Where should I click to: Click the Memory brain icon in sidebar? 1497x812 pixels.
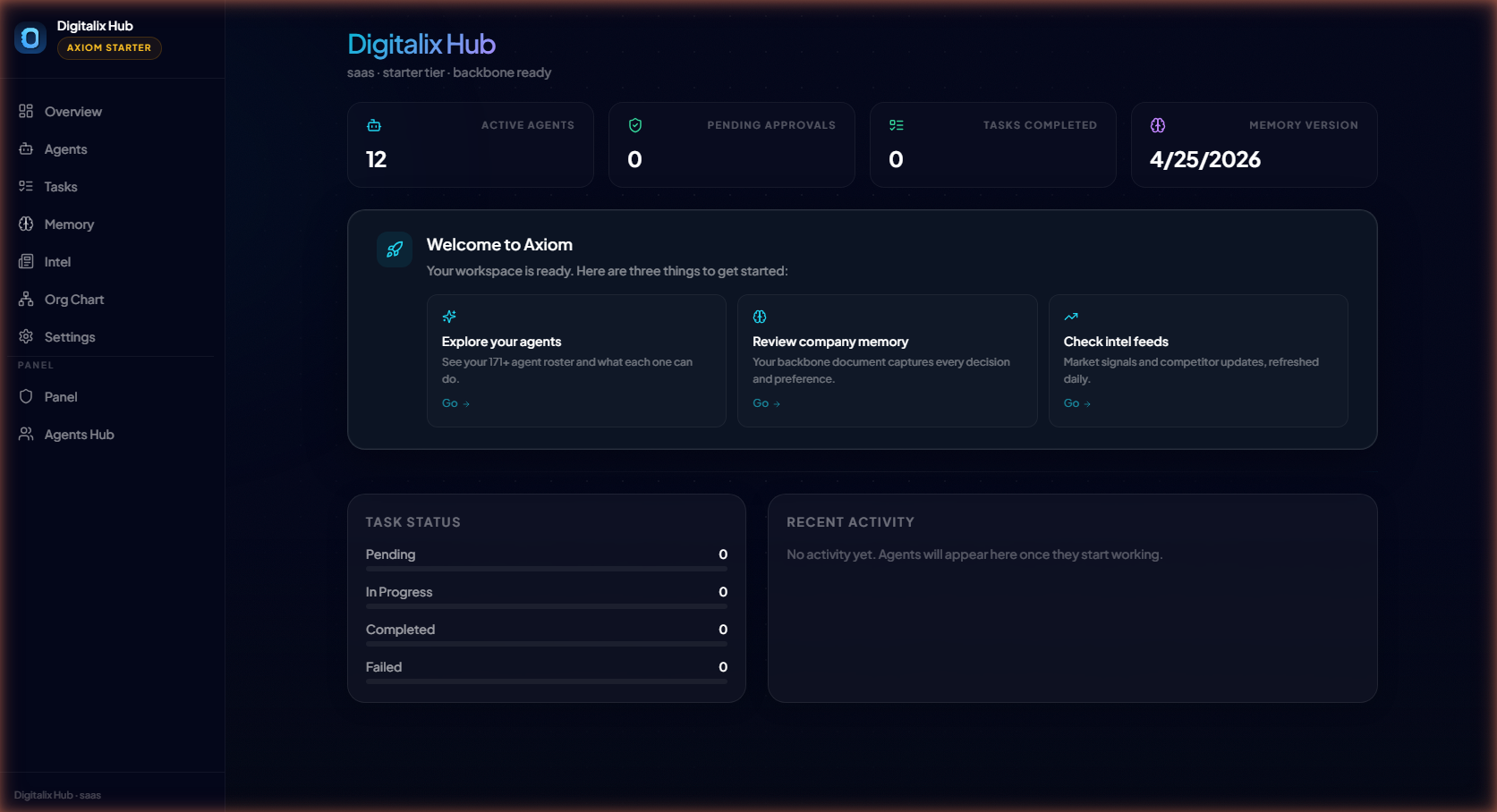tap(26, 224)
